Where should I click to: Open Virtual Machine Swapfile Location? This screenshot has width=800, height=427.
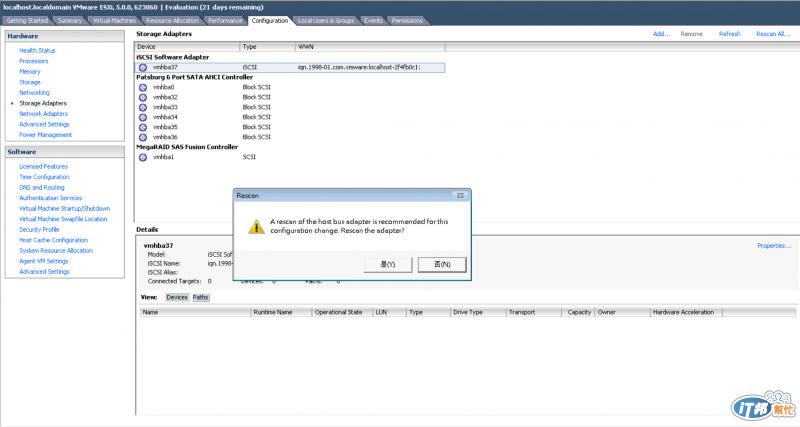63,219
